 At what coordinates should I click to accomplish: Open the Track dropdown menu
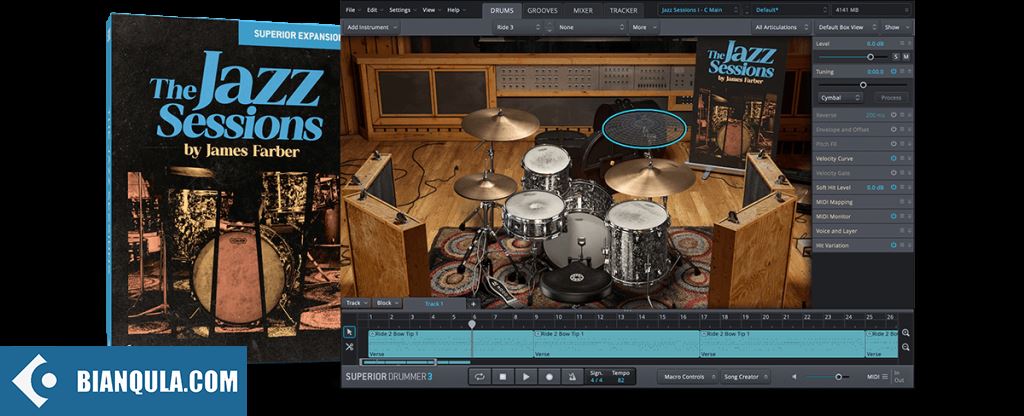coord(357,304)
